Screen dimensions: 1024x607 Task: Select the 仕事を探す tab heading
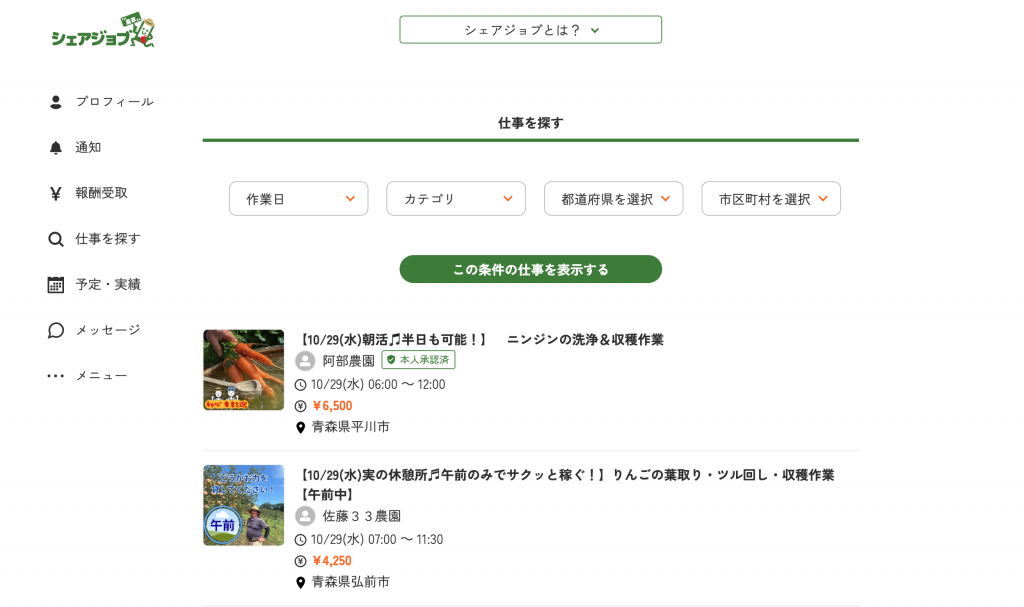[x=530, y=123]
